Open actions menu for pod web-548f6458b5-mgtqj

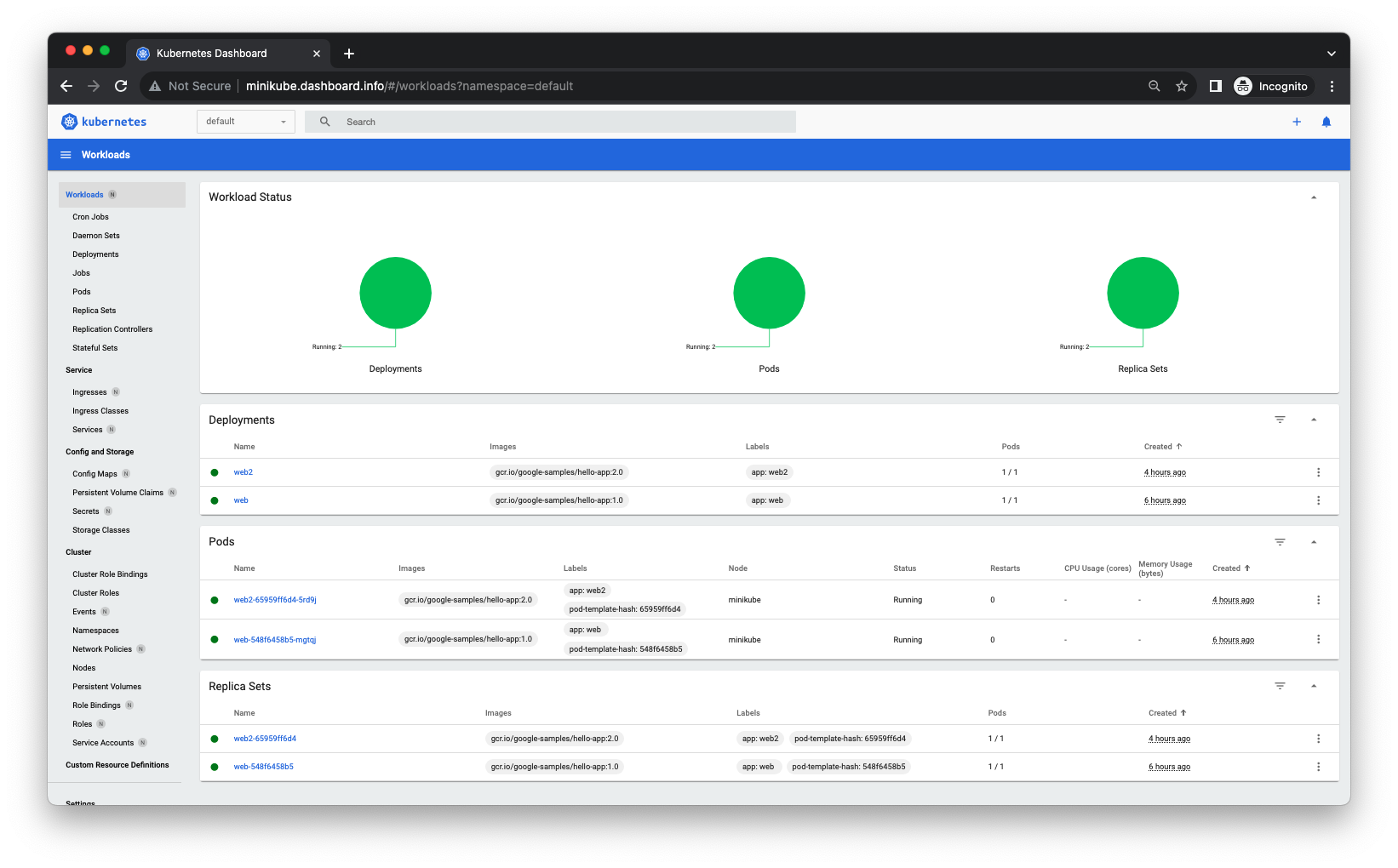1318,639
